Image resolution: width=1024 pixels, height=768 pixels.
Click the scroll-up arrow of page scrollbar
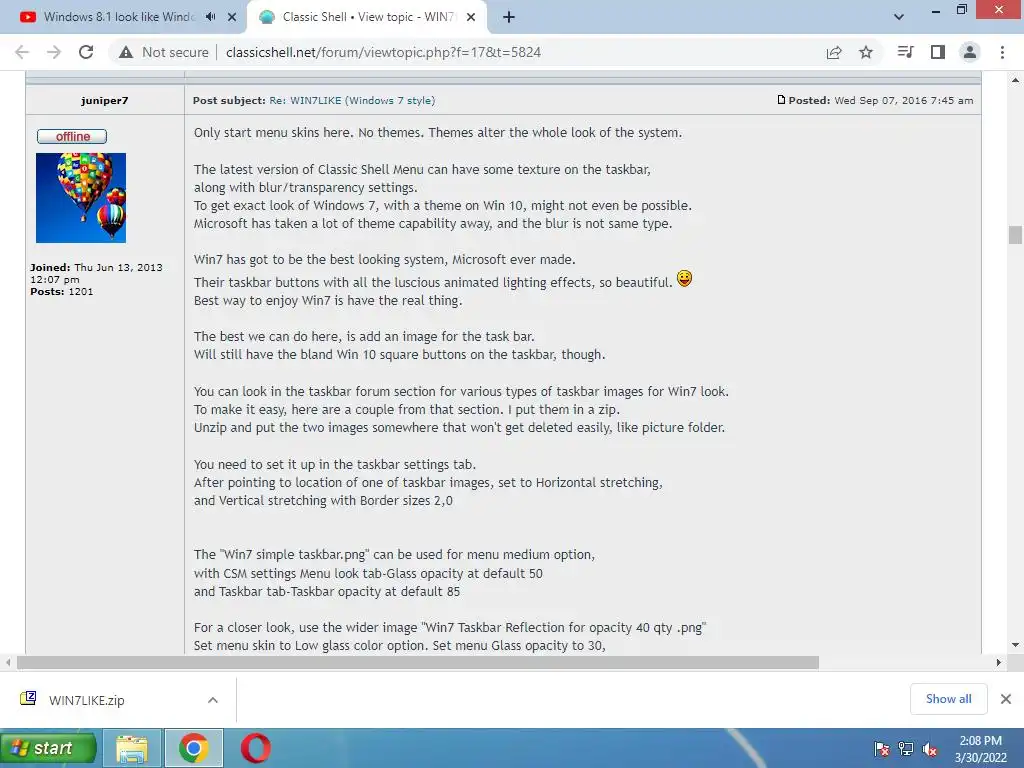[x=1015, y=80]
